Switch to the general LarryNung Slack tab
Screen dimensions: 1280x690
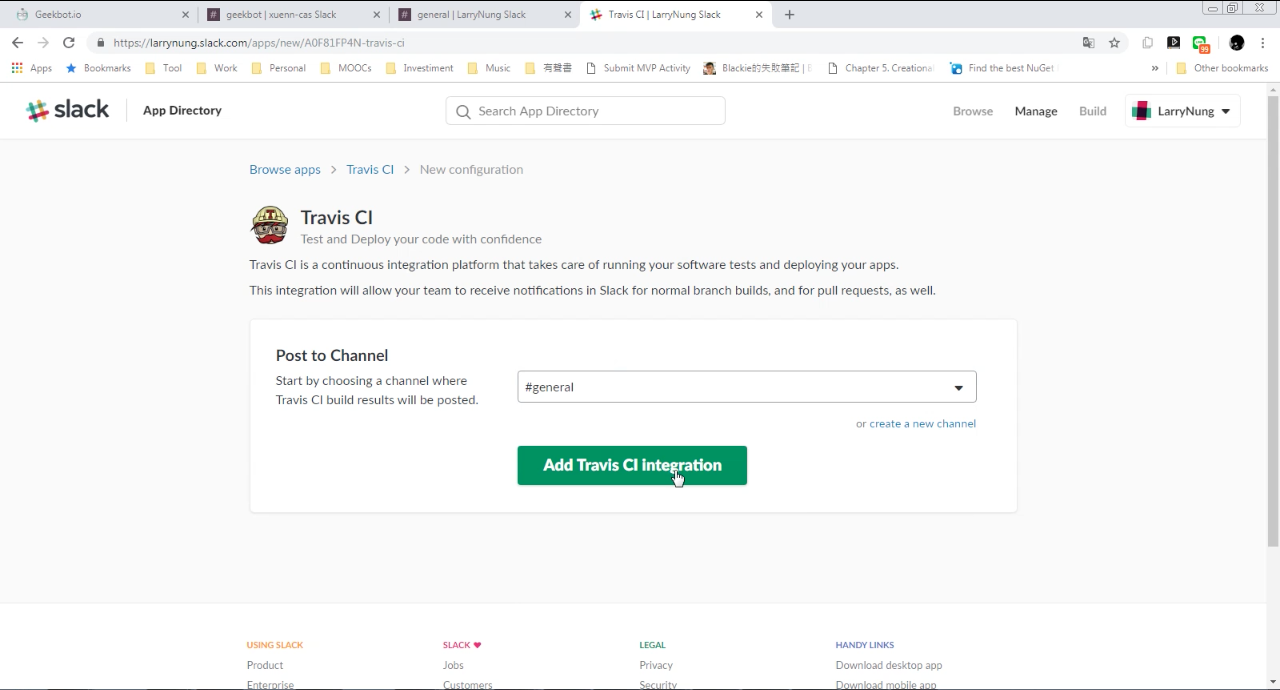(485, 15)
